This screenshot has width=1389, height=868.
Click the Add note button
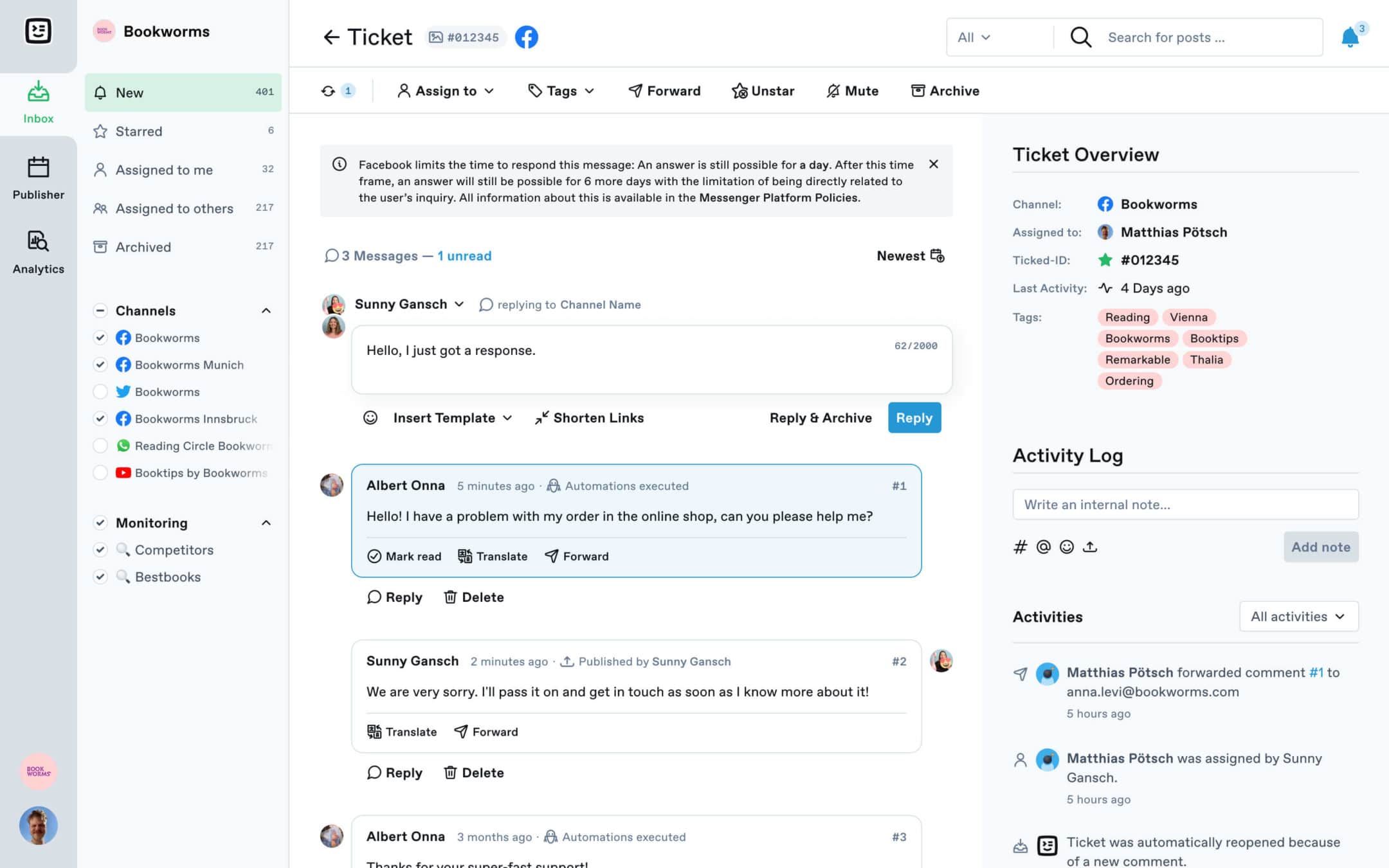coord(1321,547)
